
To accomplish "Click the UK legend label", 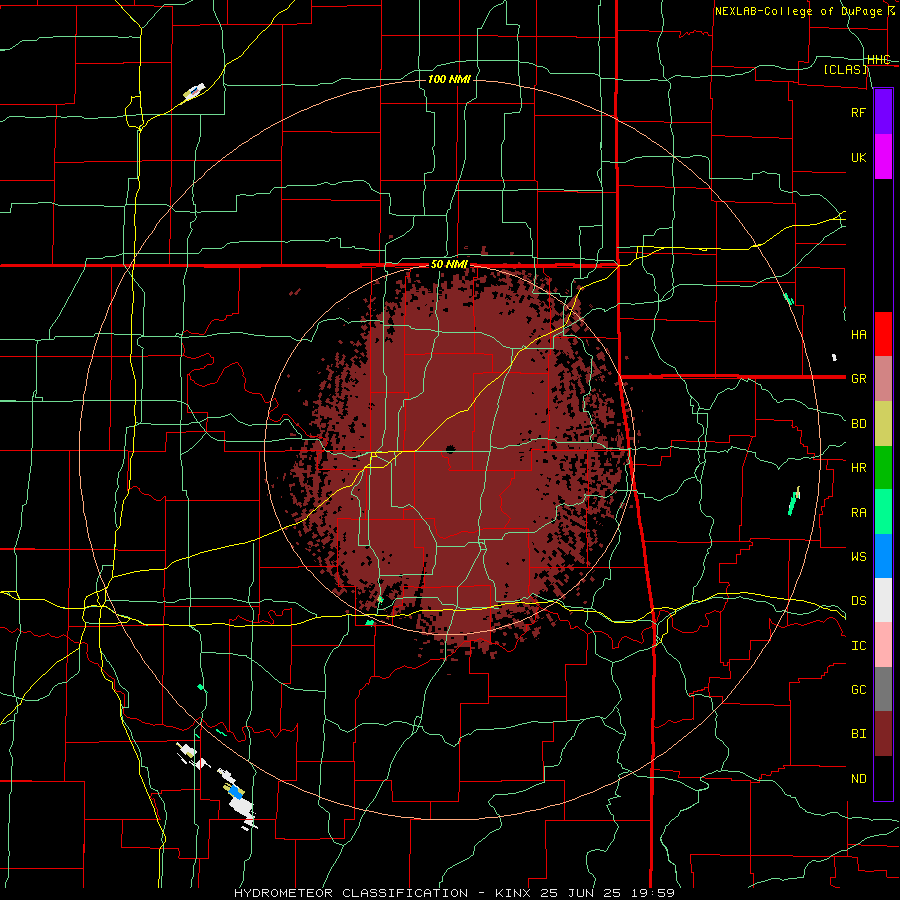I will click(x=859, y=158).
